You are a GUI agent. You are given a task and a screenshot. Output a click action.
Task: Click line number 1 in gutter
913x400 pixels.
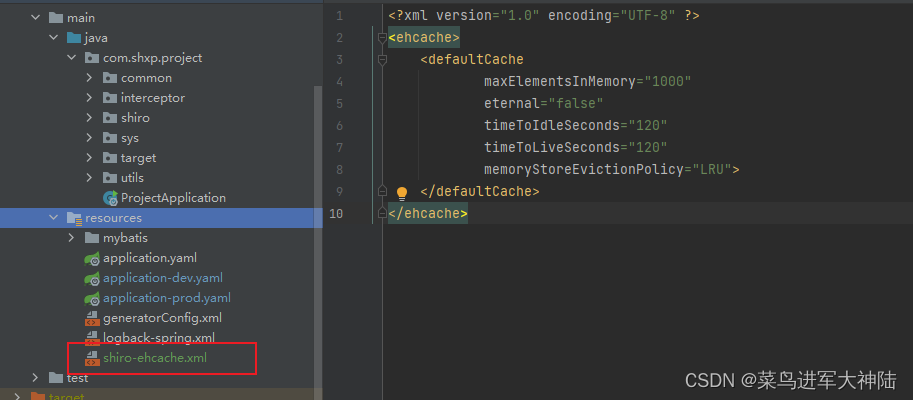point(339,16)
